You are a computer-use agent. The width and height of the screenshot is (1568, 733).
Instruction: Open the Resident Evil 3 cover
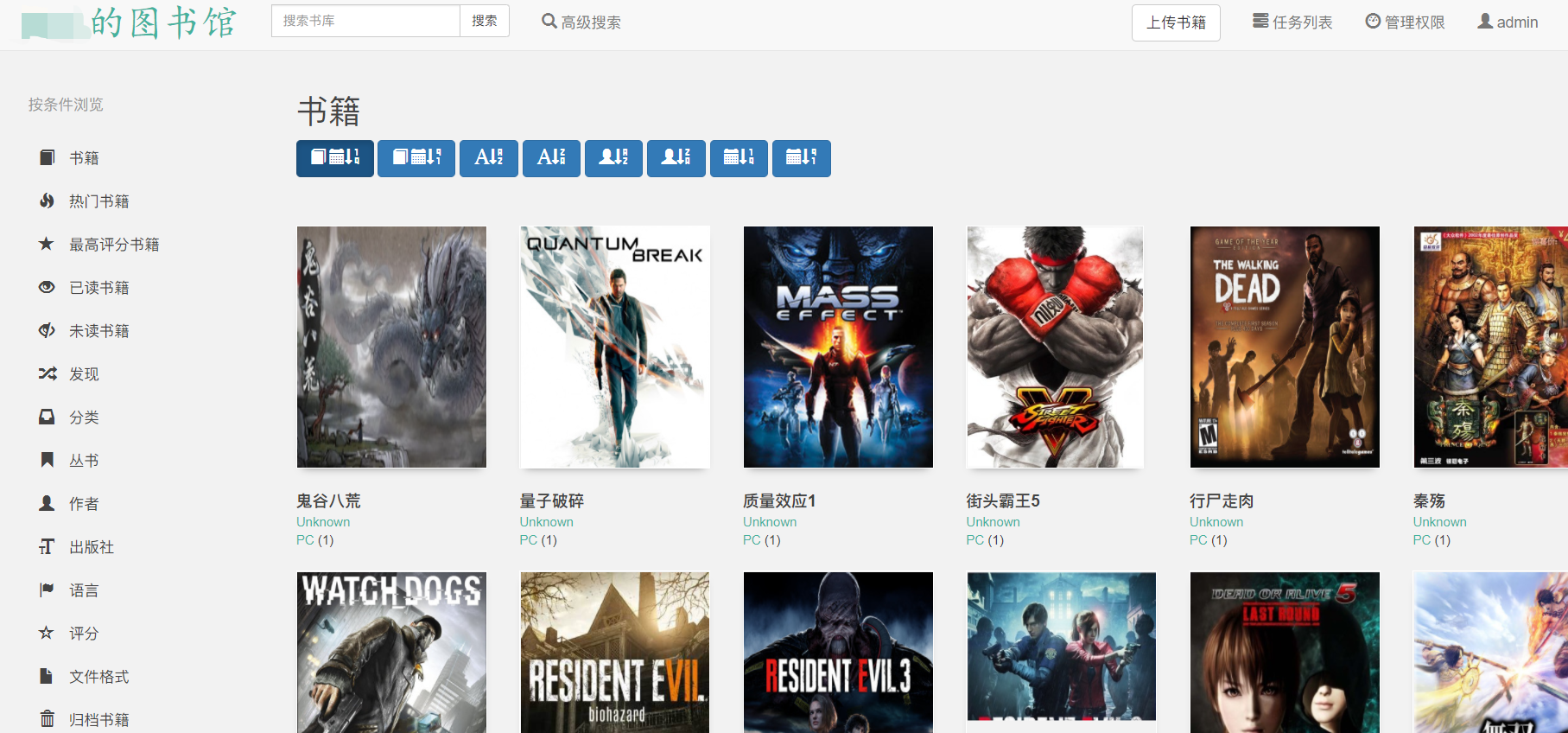[838, 653]
